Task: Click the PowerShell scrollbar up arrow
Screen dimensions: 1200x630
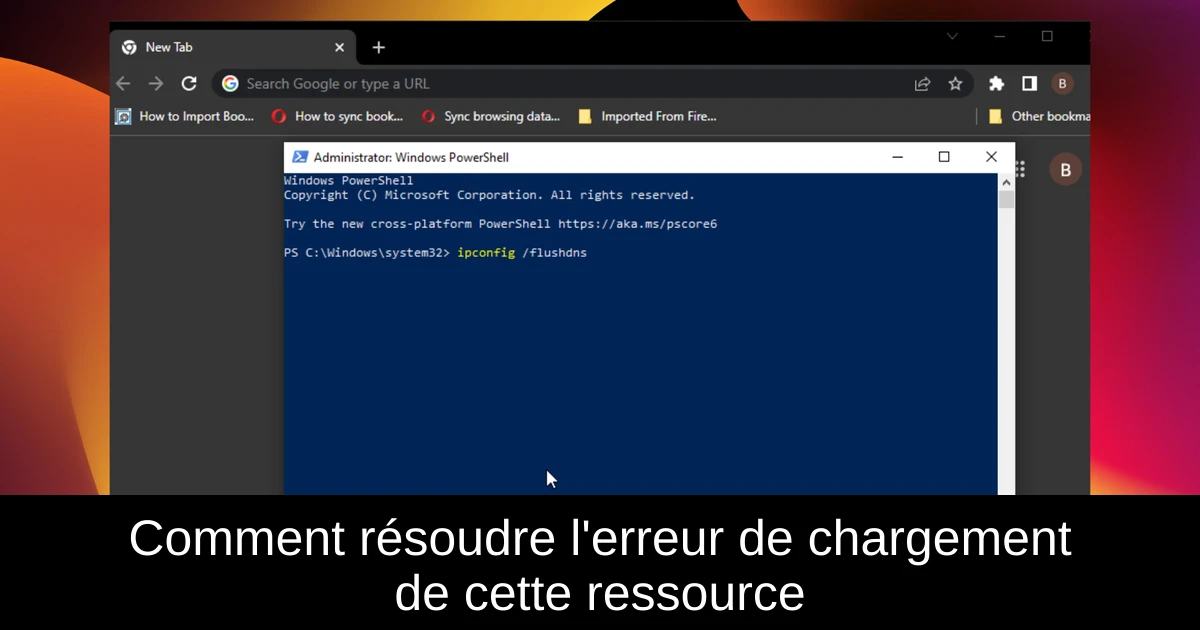Action: tap(1006, 181)
